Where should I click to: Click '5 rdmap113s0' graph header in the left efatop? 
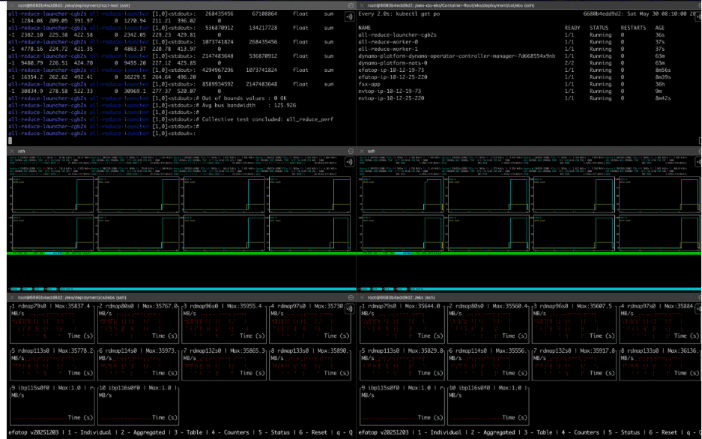tap(30, 350)
